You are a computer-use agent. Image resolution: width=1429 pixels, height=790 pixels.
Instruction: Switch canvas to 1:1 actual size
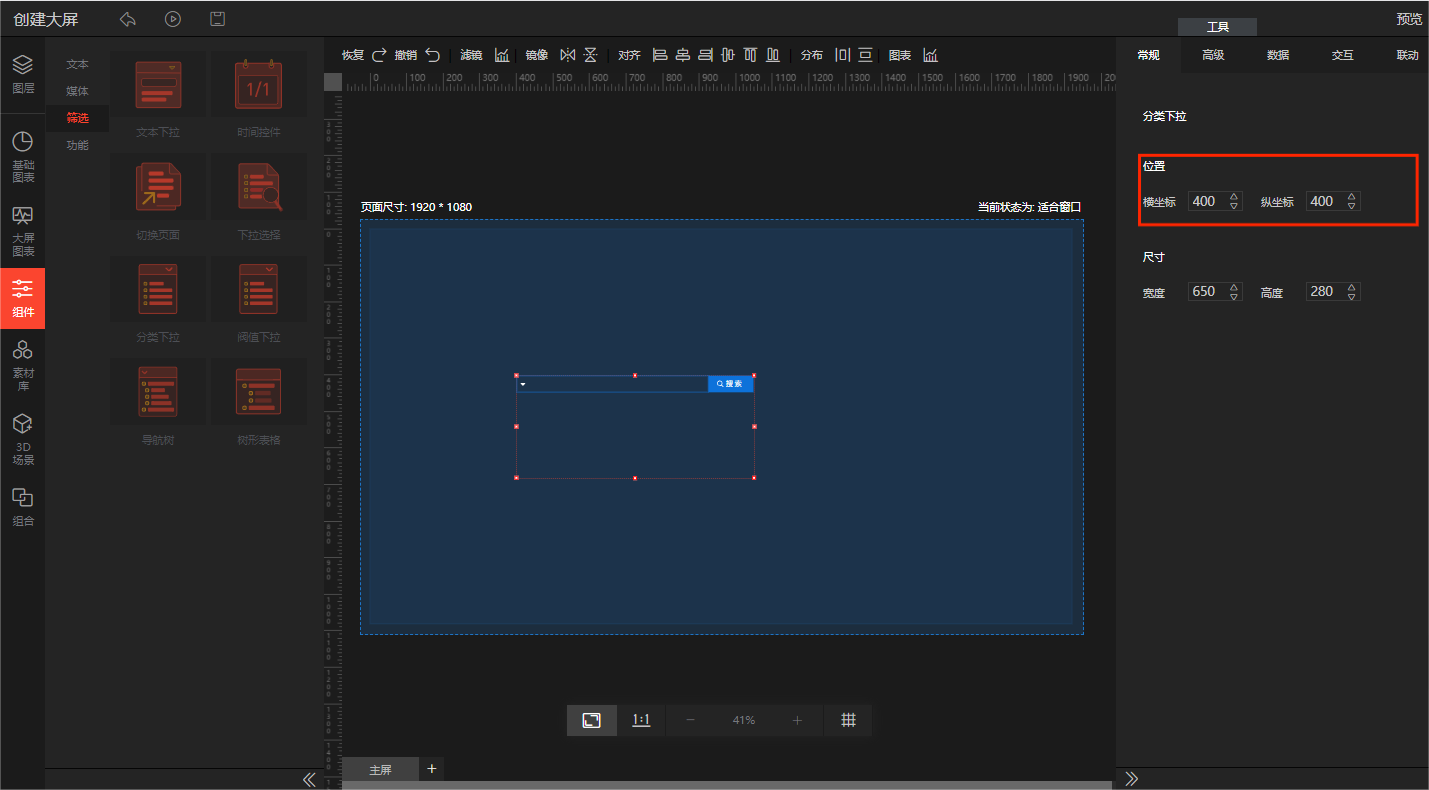pos(641,720)
